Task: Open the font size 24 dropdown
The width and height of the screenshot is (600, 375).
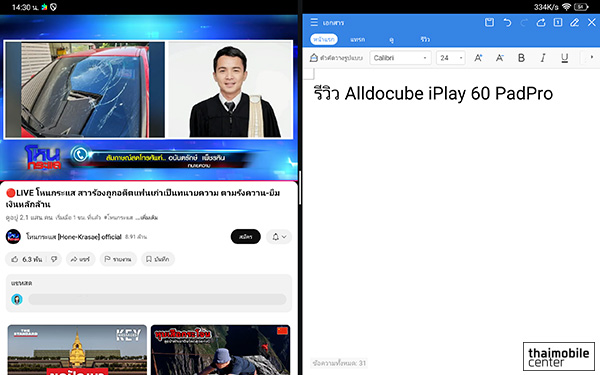Action: click(x=451, y=58)
